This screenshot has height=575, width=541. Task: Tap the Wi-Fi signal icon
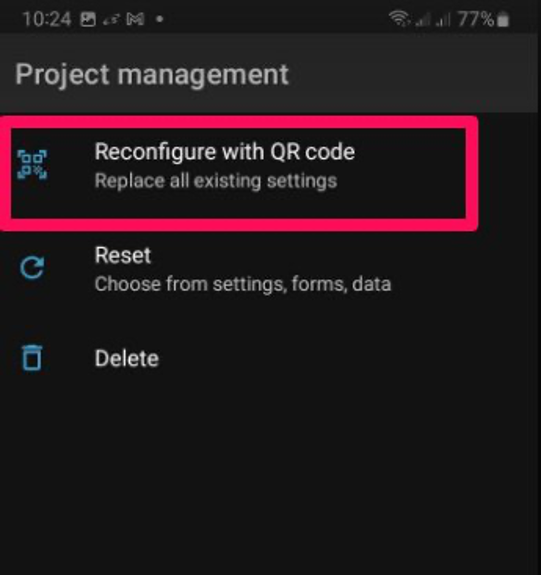399,18
